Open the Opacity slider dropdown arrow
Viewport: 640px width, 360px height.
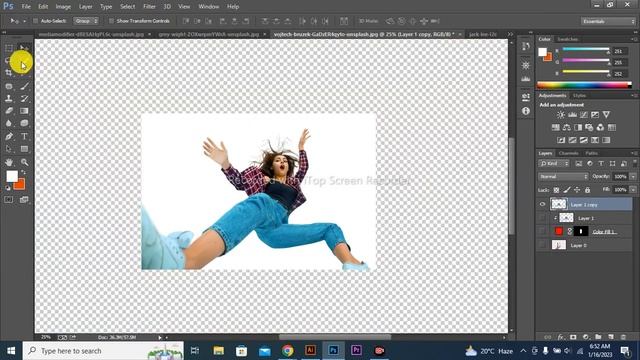[x=633, y=176]
